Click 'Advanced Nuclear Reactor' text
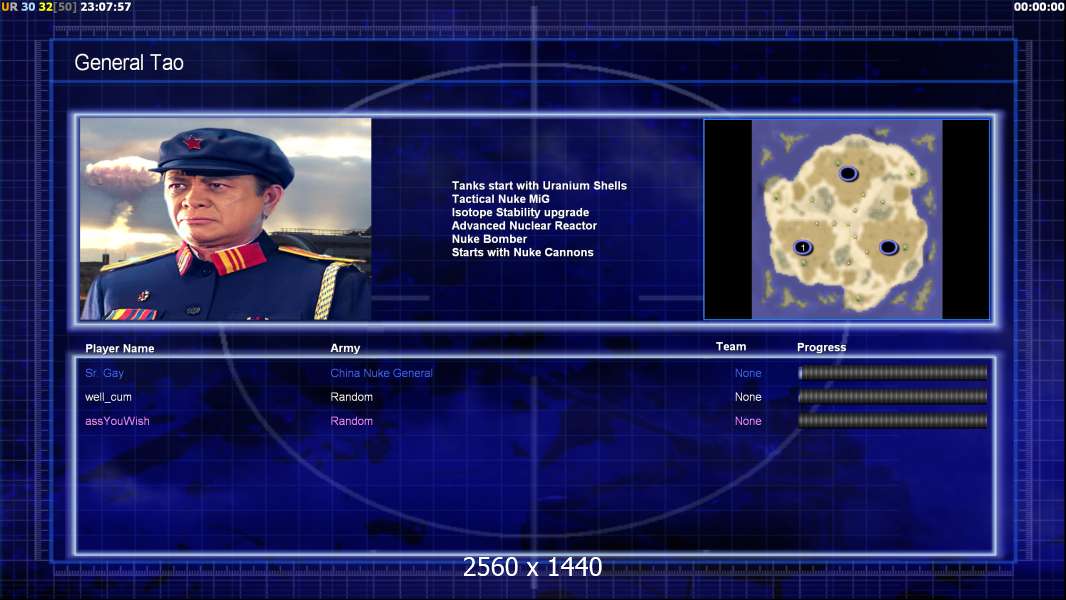 [524, 226]
